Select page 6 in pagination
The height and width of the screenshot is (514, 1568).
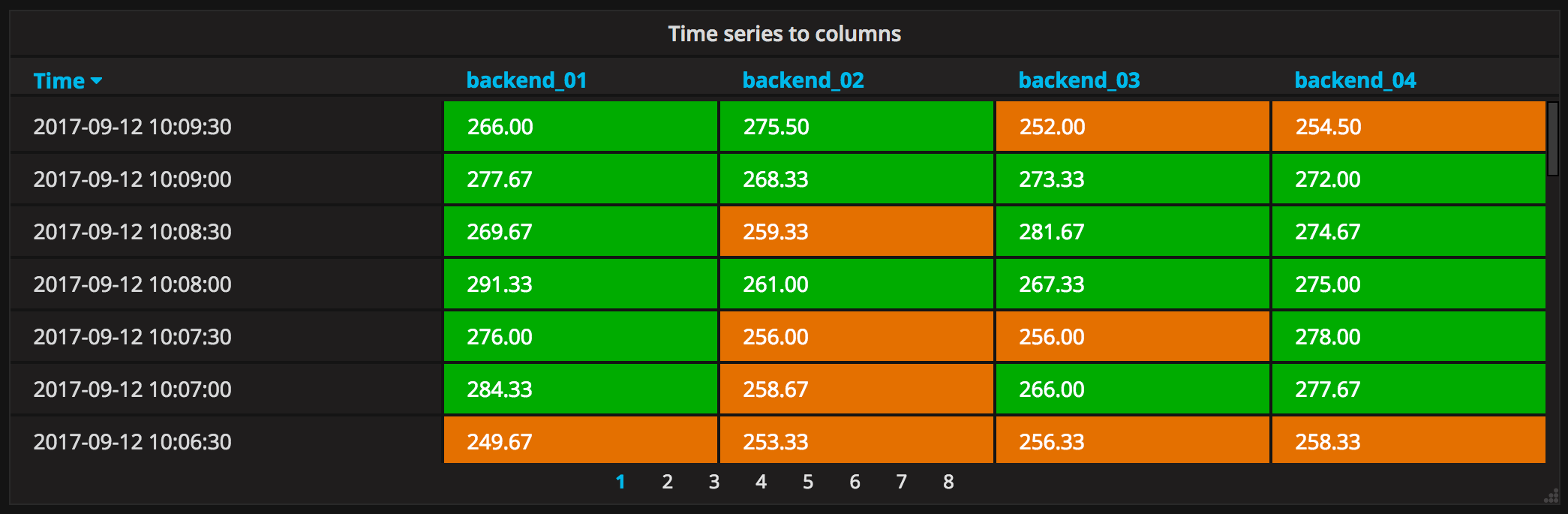coord(855,482)
